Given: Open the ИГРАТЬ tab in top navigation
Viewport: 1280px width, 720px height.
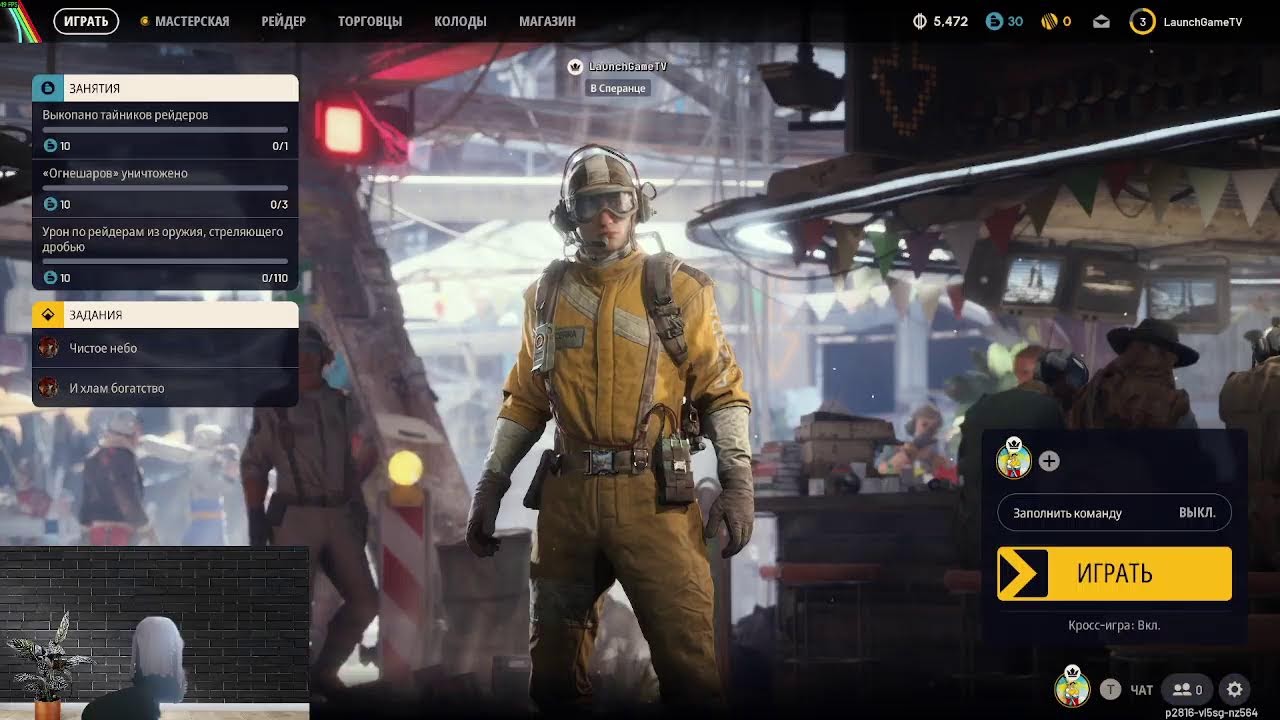Looking at the screenshot, I should (x=86, y=21).
